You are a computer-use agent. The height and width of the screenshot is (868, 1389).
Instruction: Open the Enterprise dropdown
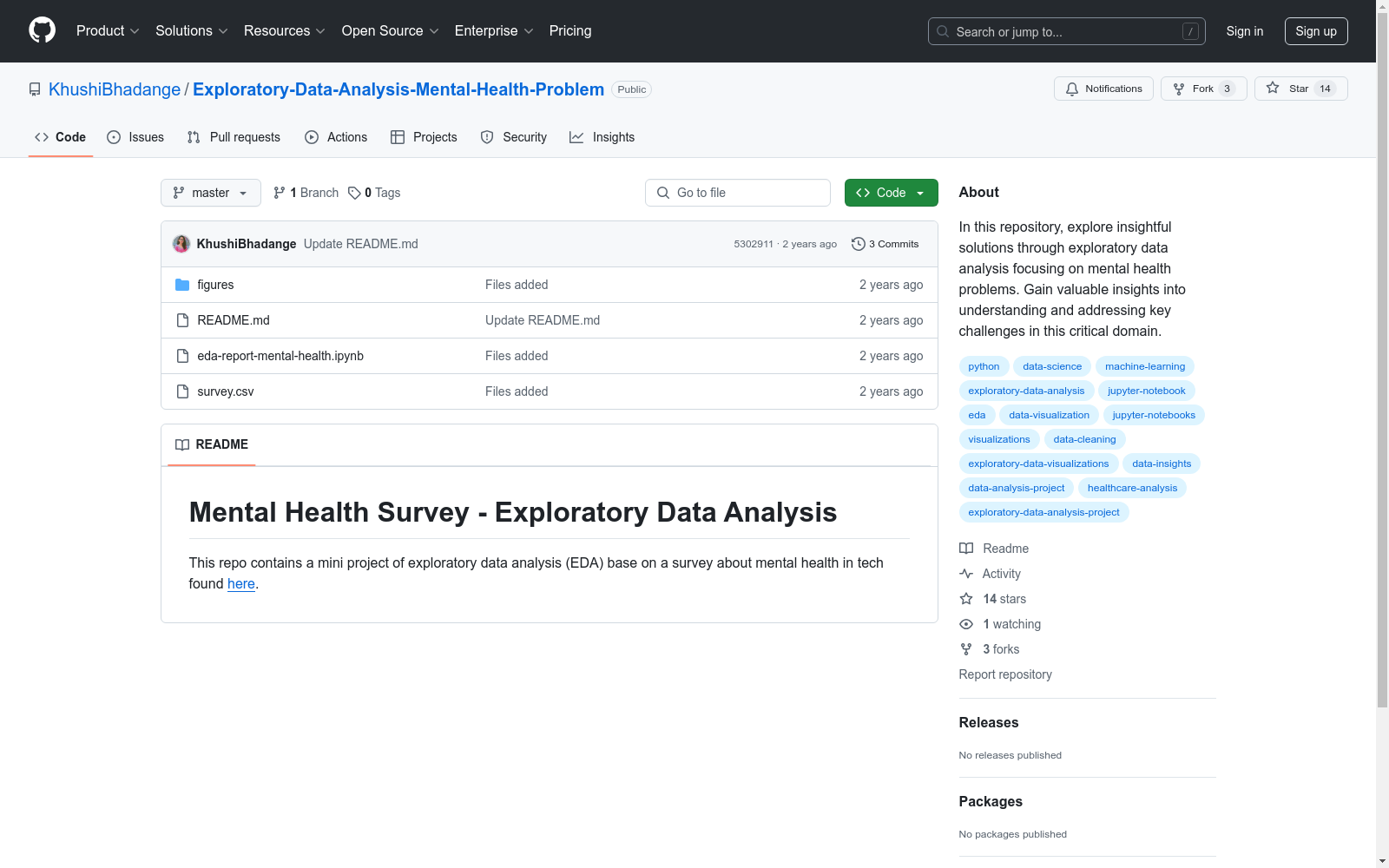click(x=494, y=30)
